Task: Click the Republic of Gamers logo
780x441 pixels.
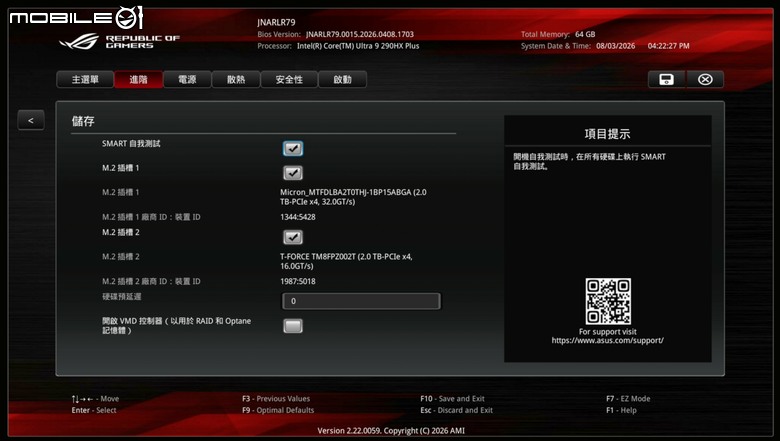Action: (119, 41)
